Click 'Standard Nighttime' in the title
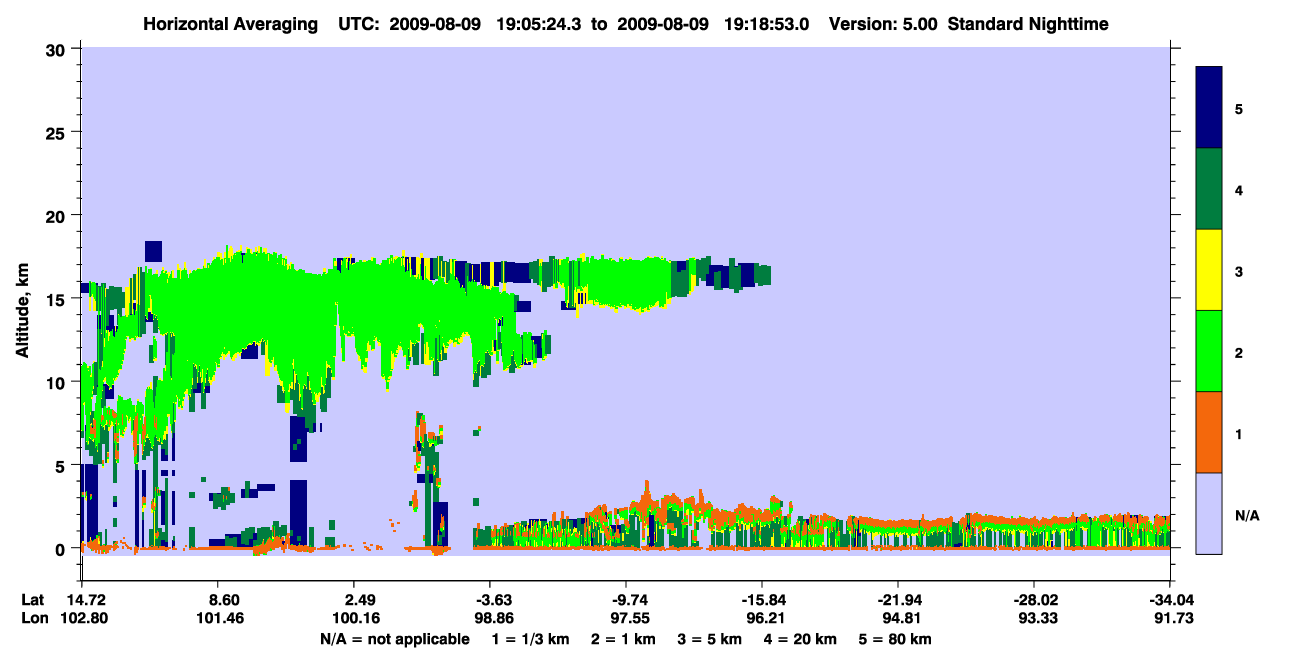The width and height of the screenshot is (1300, 667). point(1028,24)
